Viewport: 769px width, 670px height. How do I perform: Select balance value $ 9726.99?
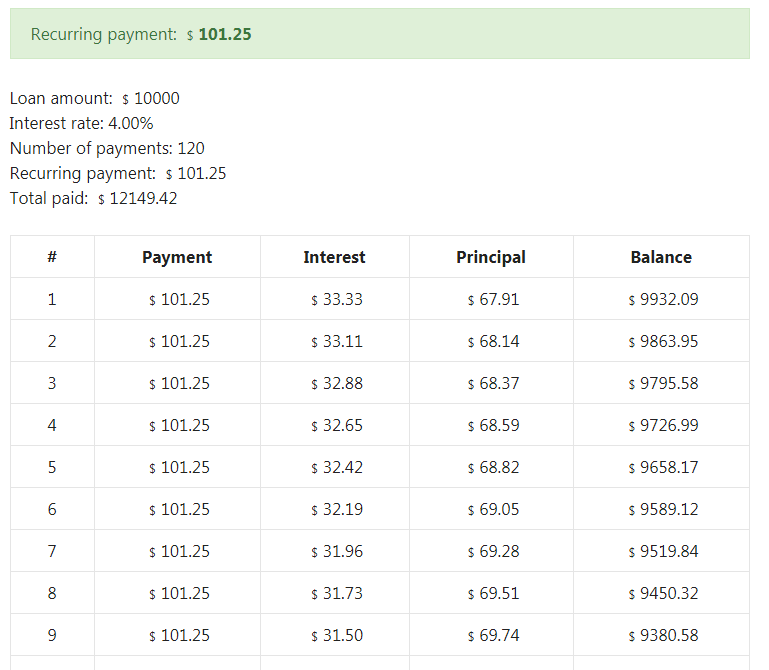tap(664, 425)
